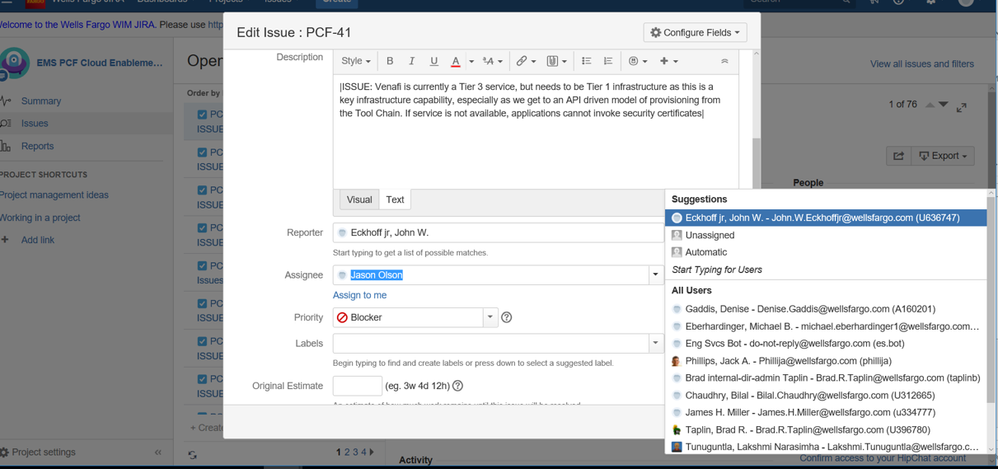The height and width of the screenshot is (469, 998).
Task: Open the Priority help icon
Action: click(x=507, y=317)
